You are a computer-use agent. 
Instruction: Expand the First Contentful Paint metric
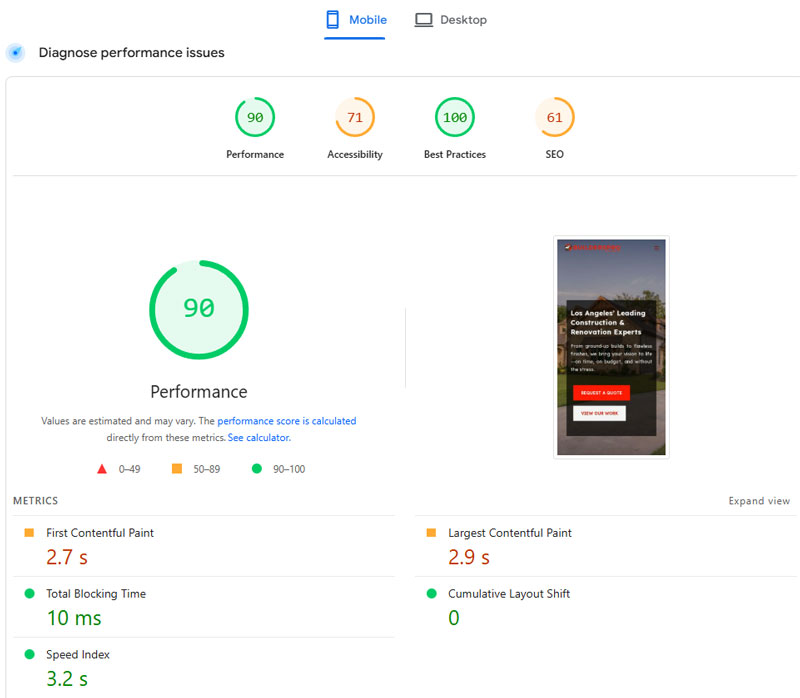pos(100,534)
